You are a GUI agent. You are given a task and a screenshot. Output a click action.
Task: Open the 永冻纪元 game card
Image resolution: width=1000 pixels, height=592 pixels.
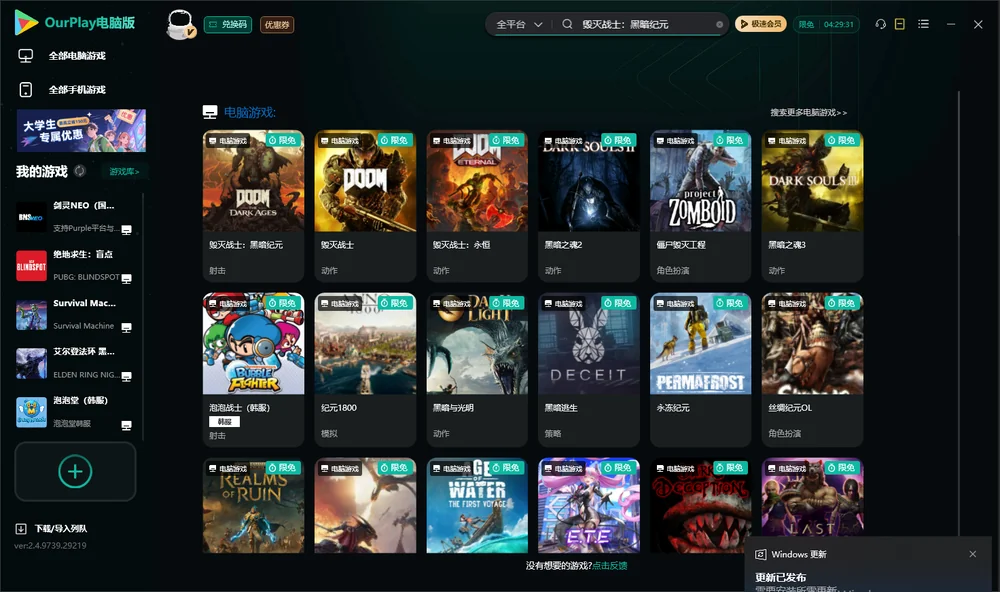[701, 369]
